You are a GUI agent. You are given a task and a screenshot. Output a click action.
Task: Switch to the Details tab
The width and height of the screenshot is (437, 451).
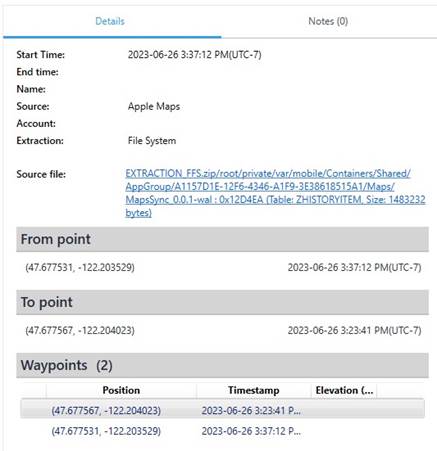110,21
